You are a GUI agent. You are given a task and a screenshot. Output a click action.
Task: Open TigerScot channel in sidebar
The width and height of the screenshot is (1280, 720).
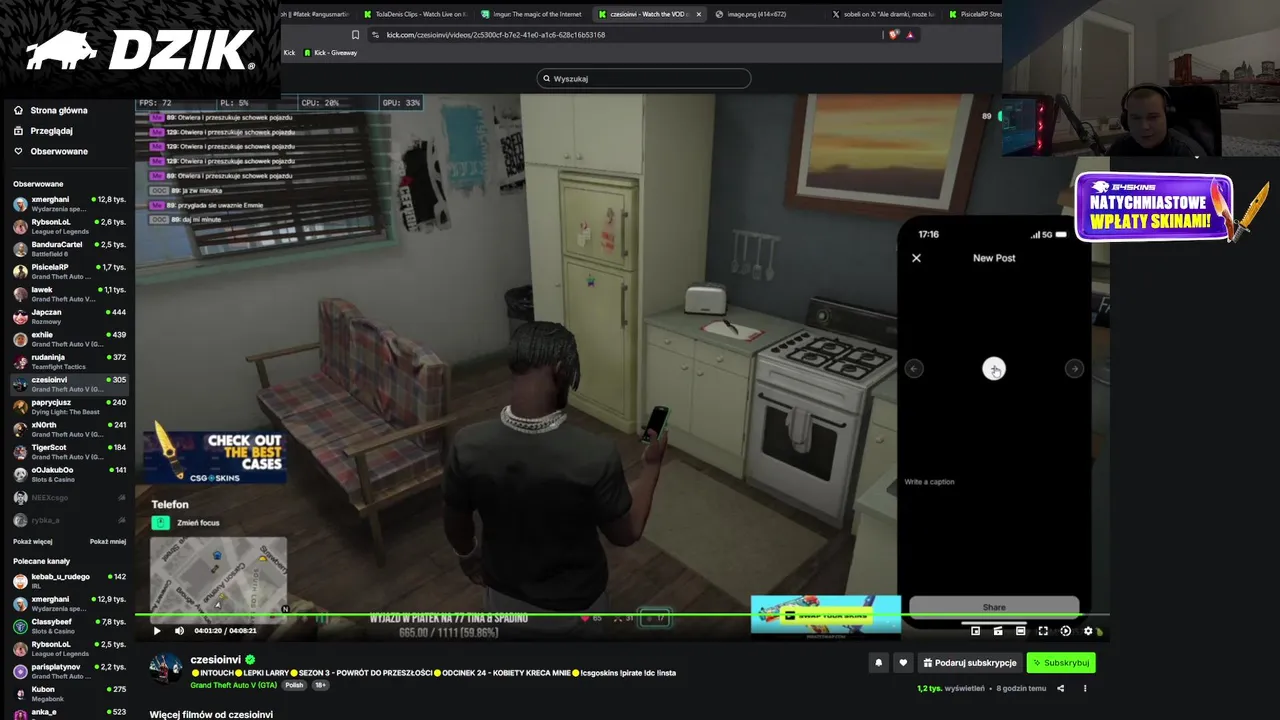pos(69,452)
